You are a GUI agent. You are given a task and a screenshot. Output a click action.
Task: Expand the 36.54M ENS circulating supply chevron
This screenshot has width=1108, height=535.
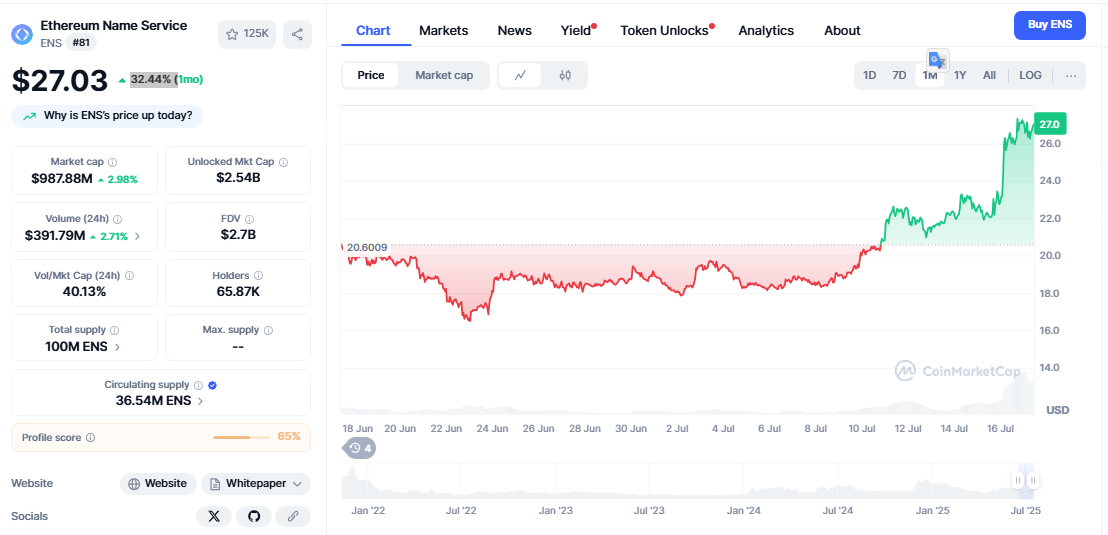pyautogui.click(x=201, y=401)
